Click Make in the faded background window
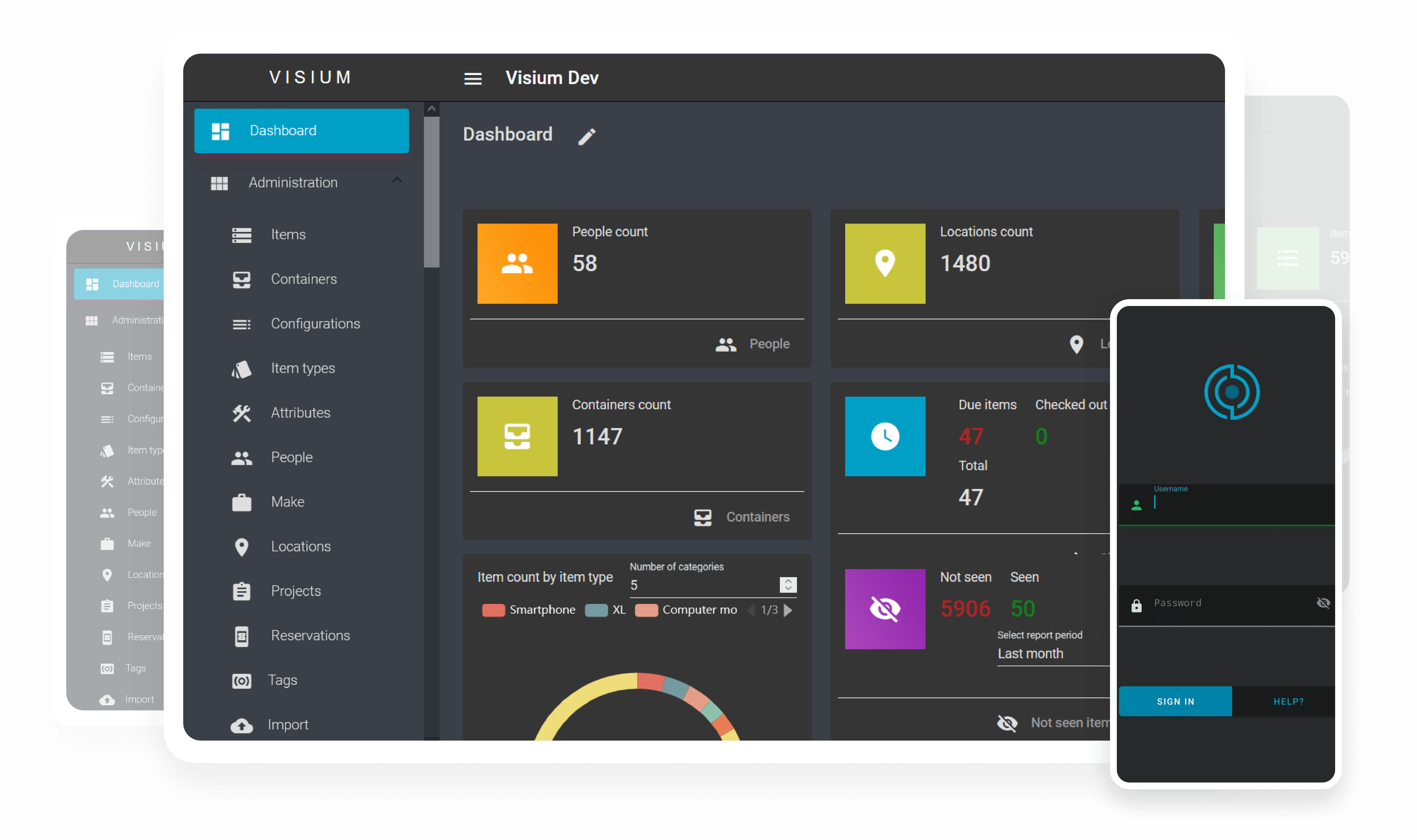Viewport: 1417px width, 840px height. pos(139,544)
